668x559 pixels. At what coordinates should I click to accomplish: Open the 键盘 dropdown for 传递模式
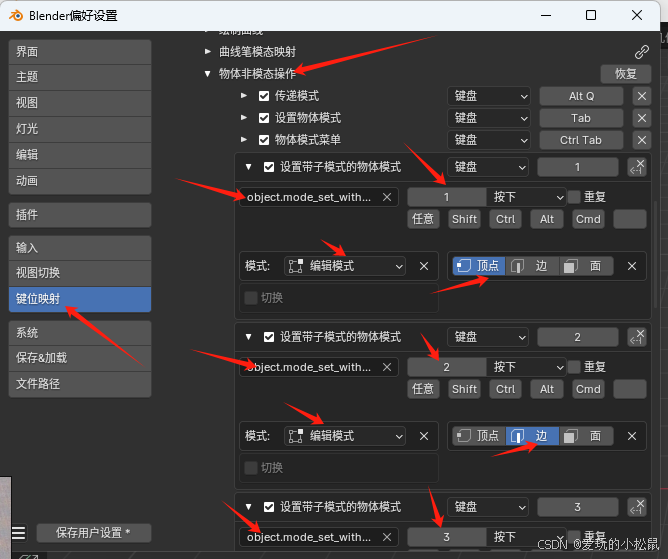[x=489, y=96]
